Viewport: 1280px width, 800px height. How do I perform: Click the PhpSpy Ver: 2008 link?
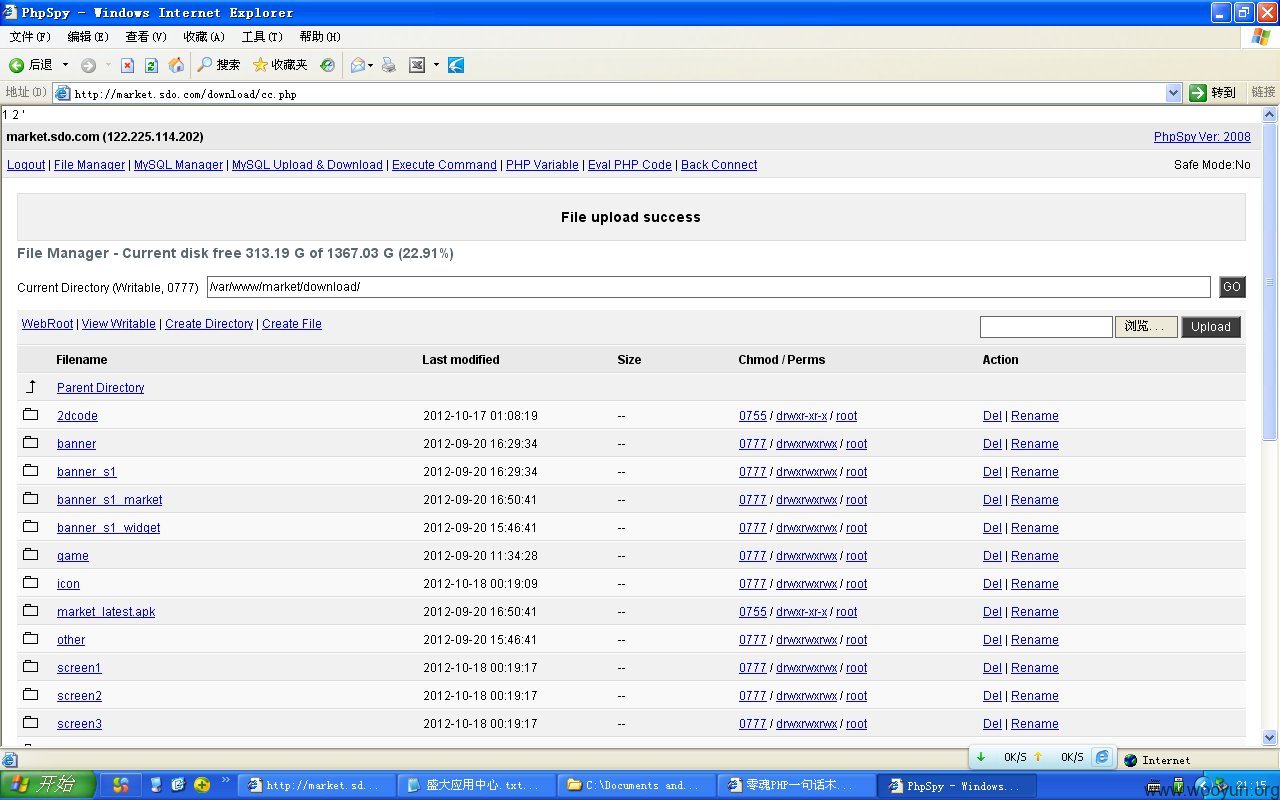click(x=1202, y=137)
